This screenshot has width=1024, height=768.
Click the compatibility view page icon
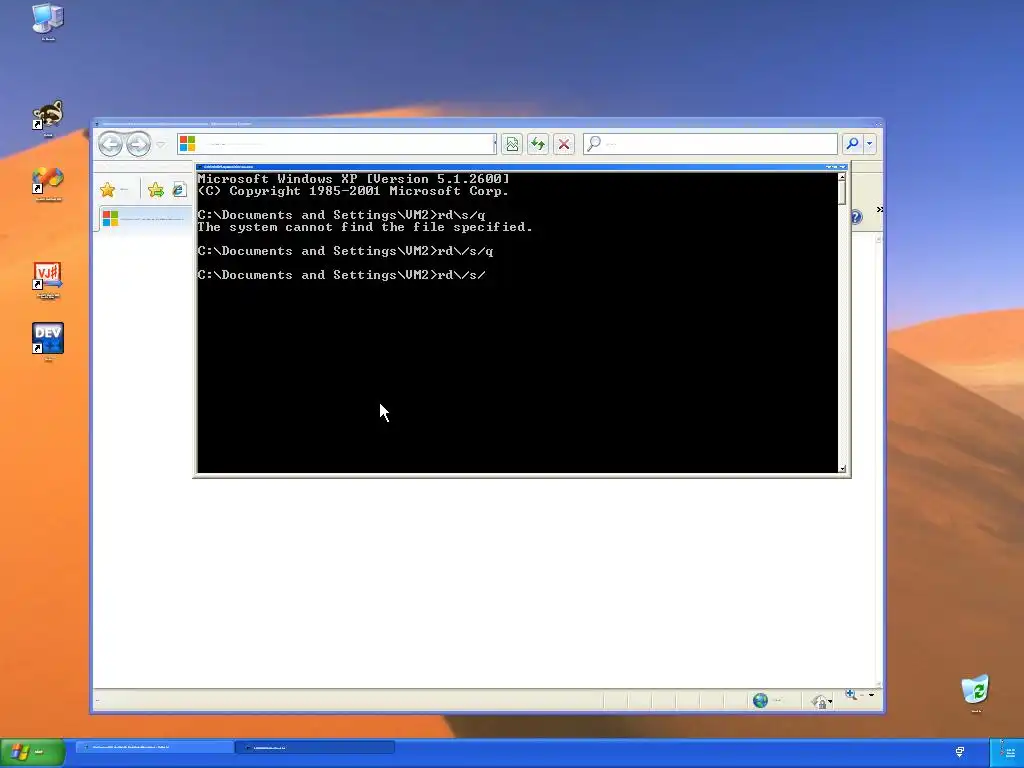512,144
